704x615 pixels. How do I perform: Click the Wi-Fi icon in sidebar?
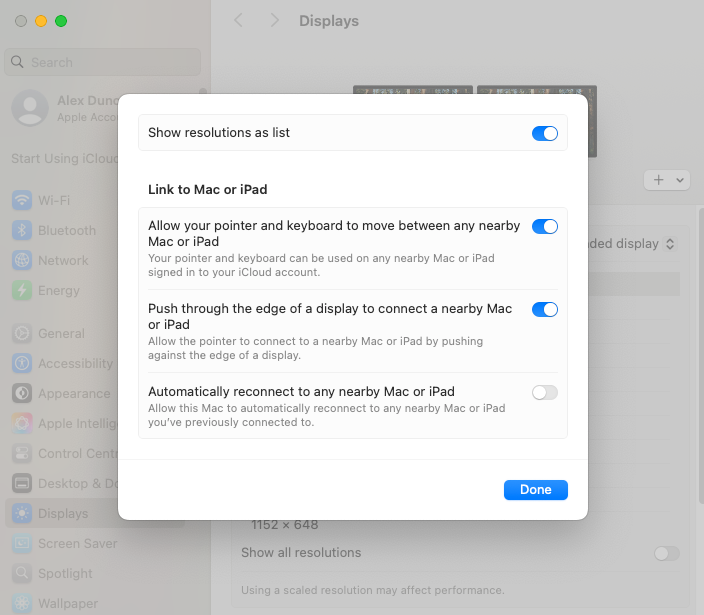click(x=22, y=200)
